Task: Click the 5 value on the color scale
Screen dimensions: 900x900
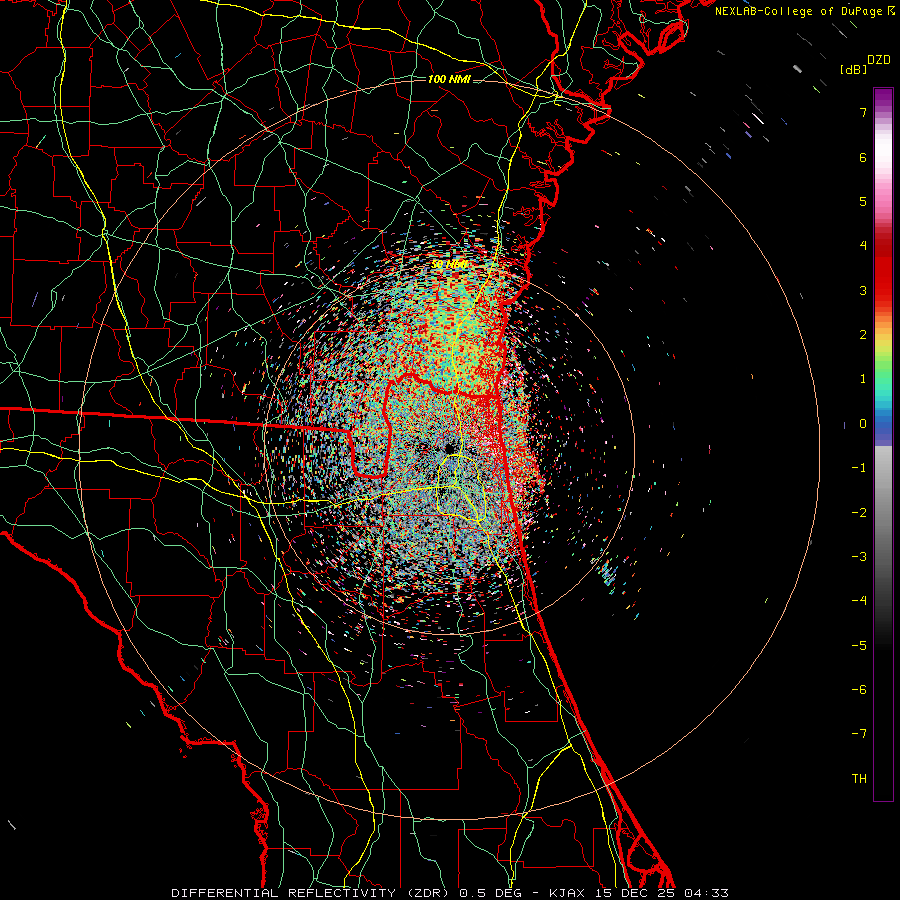Action: (863, 201)
